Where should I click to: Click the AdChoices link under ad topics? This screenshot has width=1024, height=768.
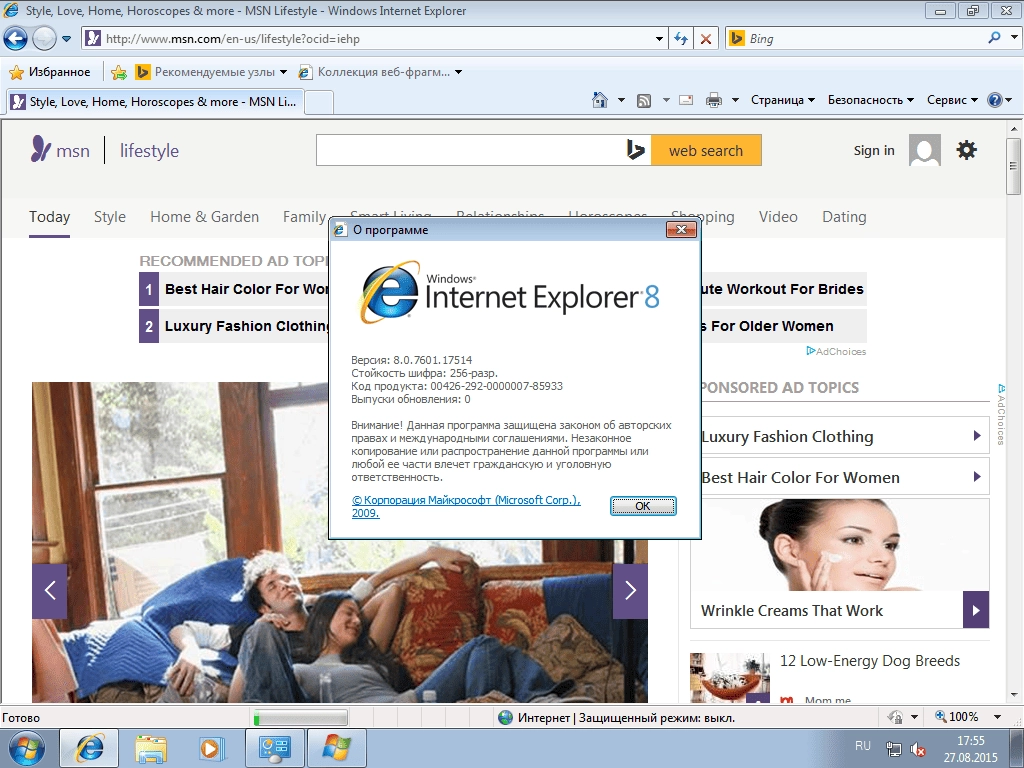836,351
